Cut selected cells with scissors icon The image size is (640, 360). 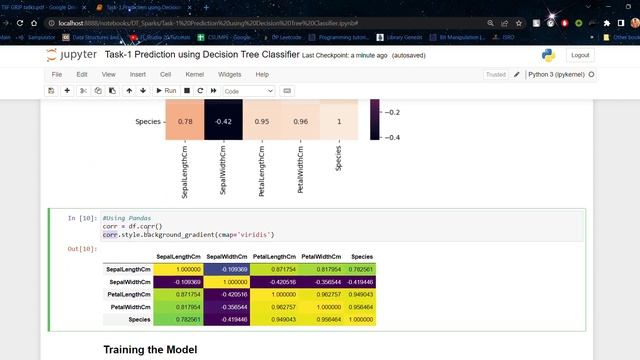(83, 91)
